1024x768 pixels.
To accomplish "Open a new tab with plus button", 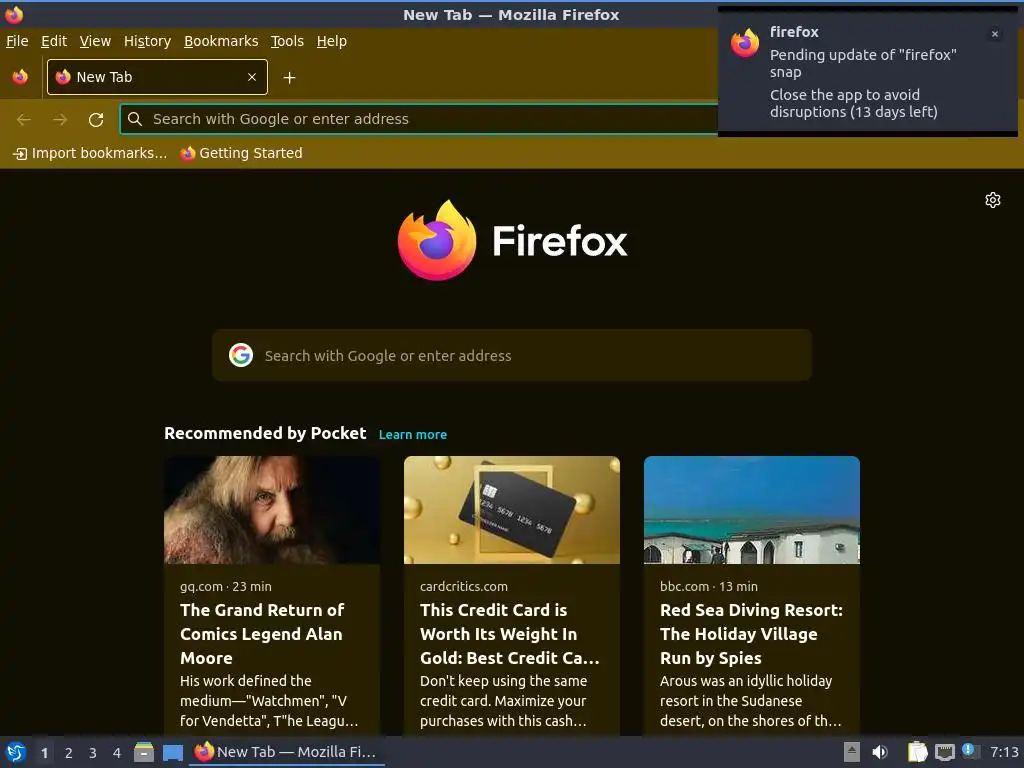I will [289, 78].
